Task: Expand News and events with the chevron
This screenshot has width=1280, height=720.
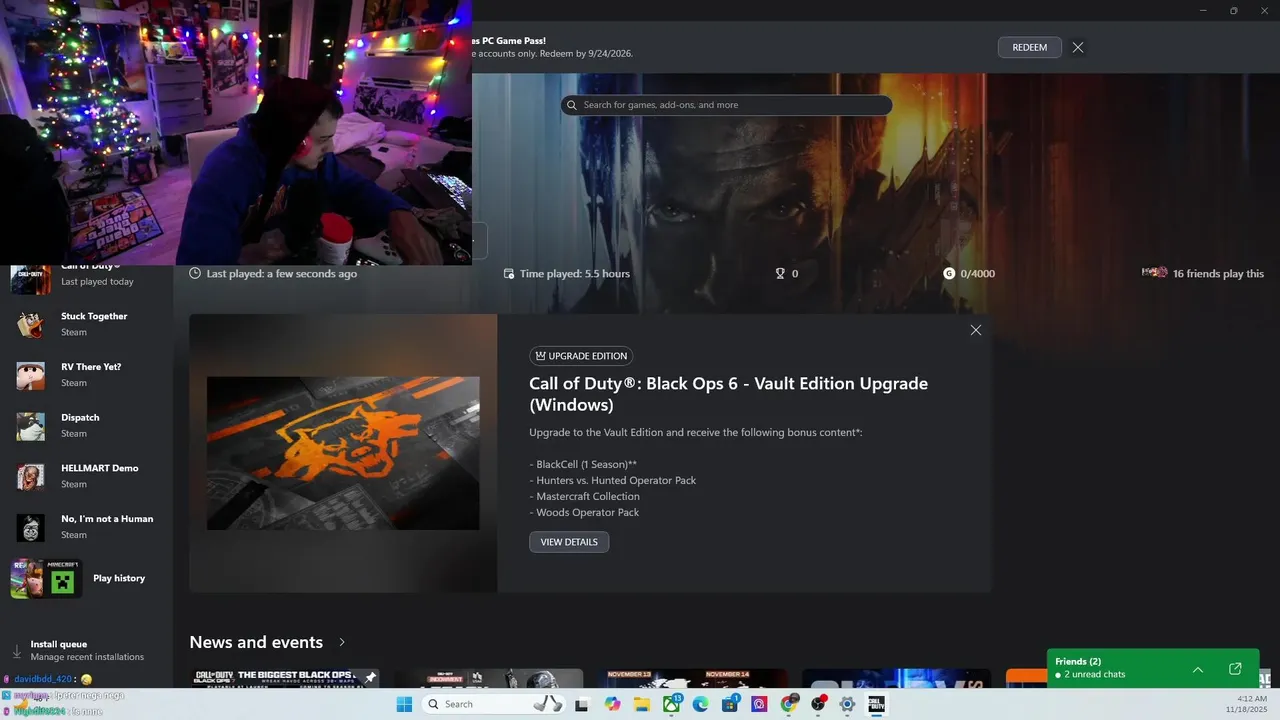Action: pos(342,642)
